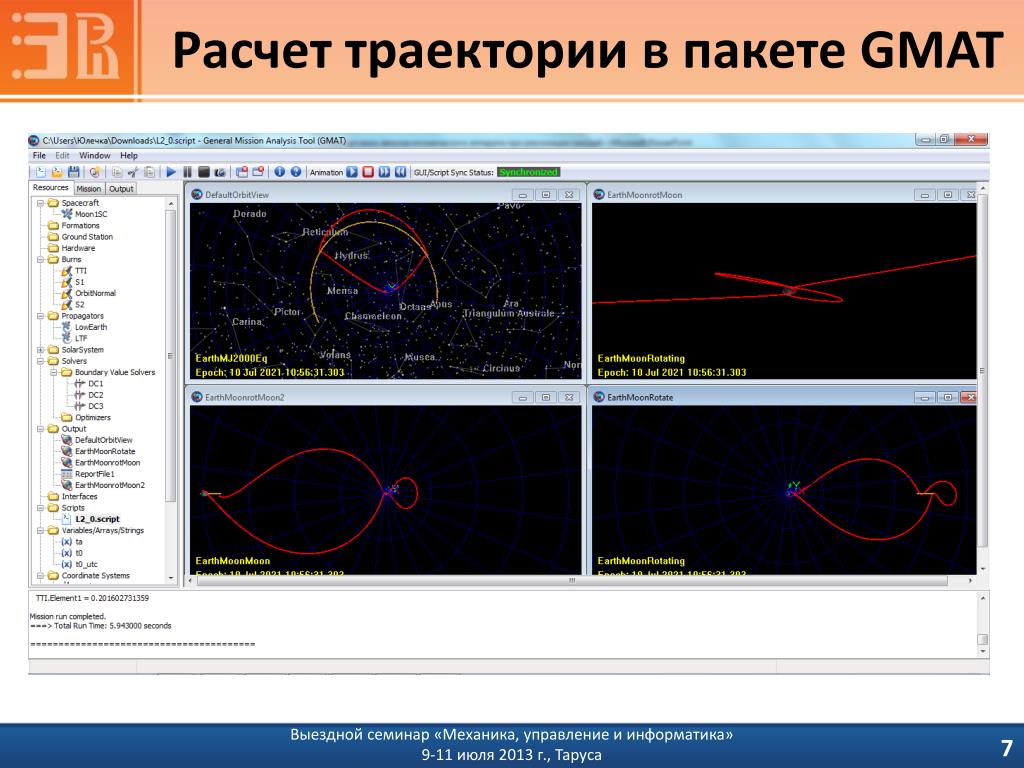Stop the mission with black square

pos(204,172)
